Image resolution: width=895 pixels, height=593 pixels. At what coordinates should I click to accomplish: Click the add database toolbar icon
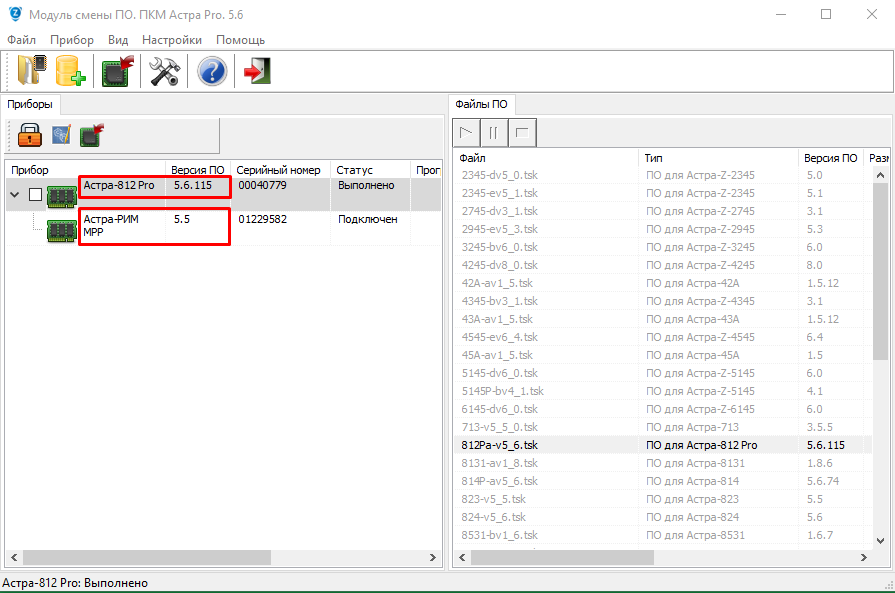click(71, 71)
